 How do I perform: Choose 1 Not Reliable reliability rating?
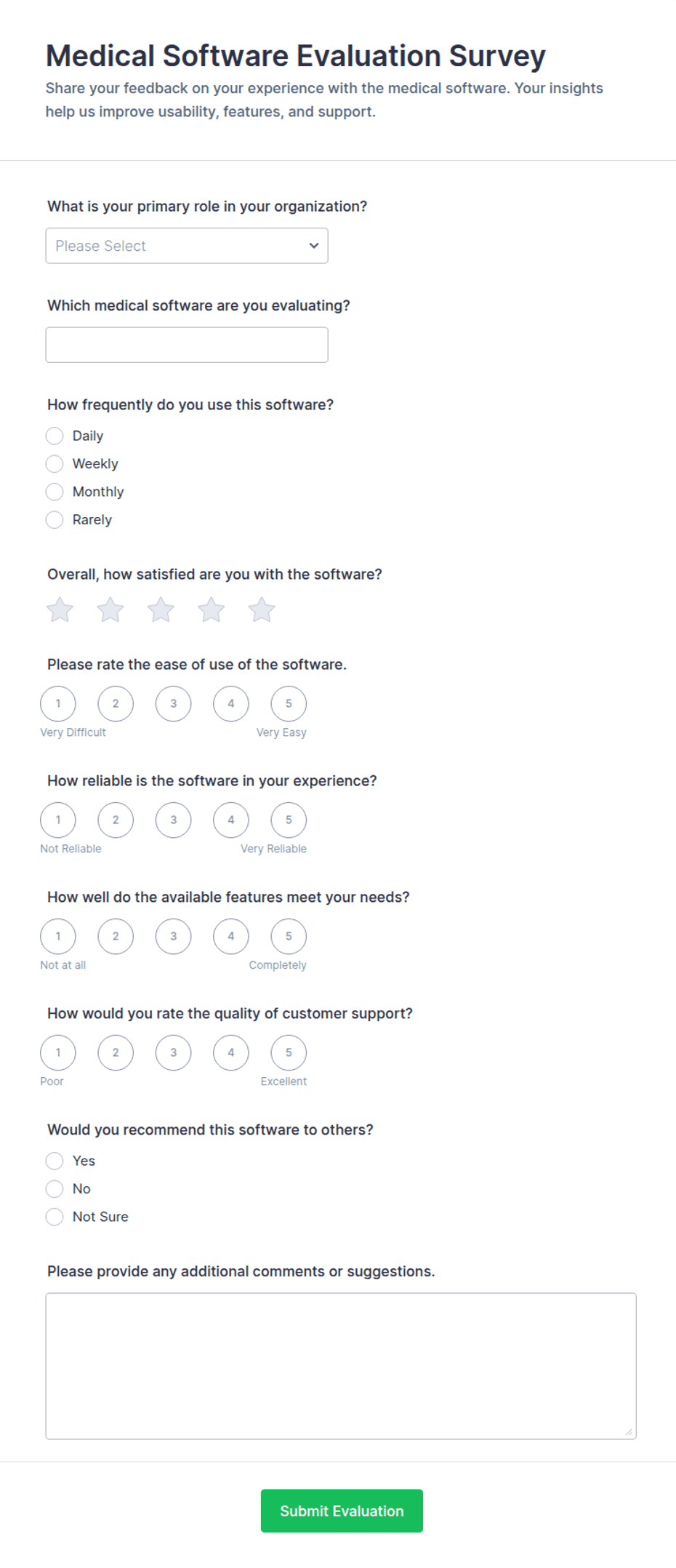click(x=58, y=820)
